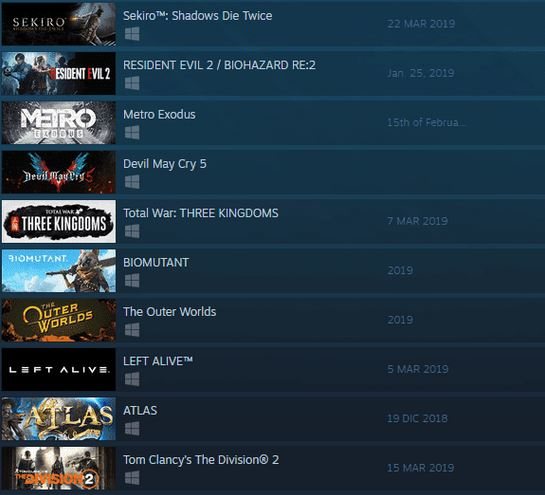Click the Windows icon under Resident Evil 2
This screenshot has width=545, height=495.
[132, 83]
